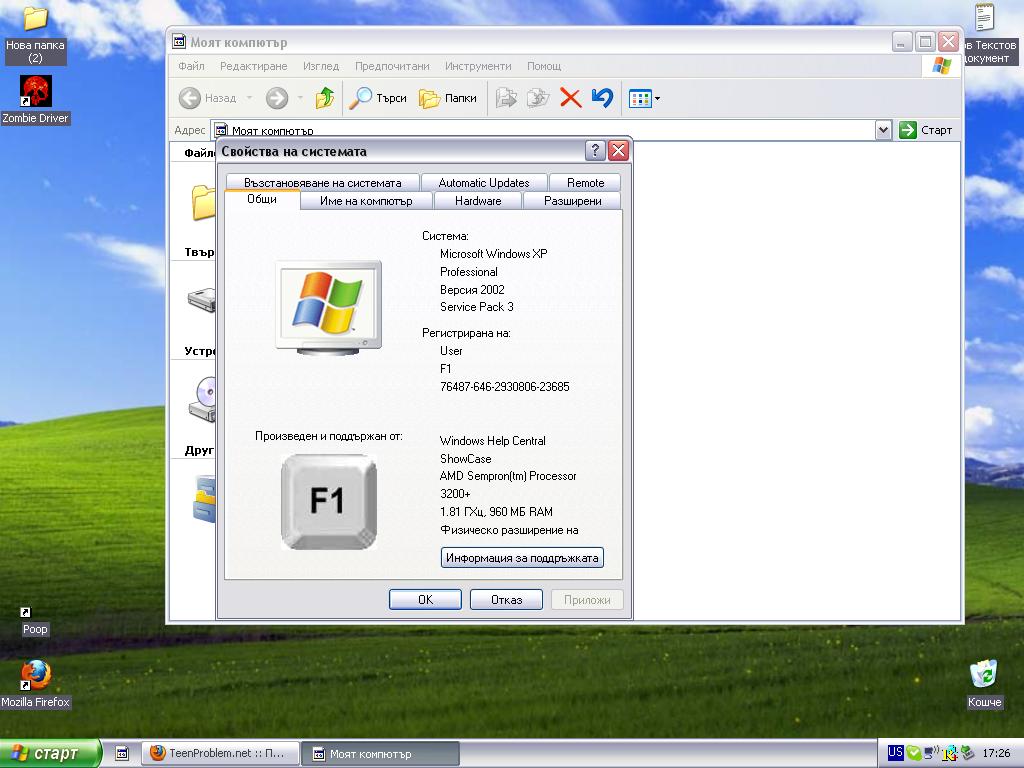Click the Move To folder icon

[x=506, y=99]
